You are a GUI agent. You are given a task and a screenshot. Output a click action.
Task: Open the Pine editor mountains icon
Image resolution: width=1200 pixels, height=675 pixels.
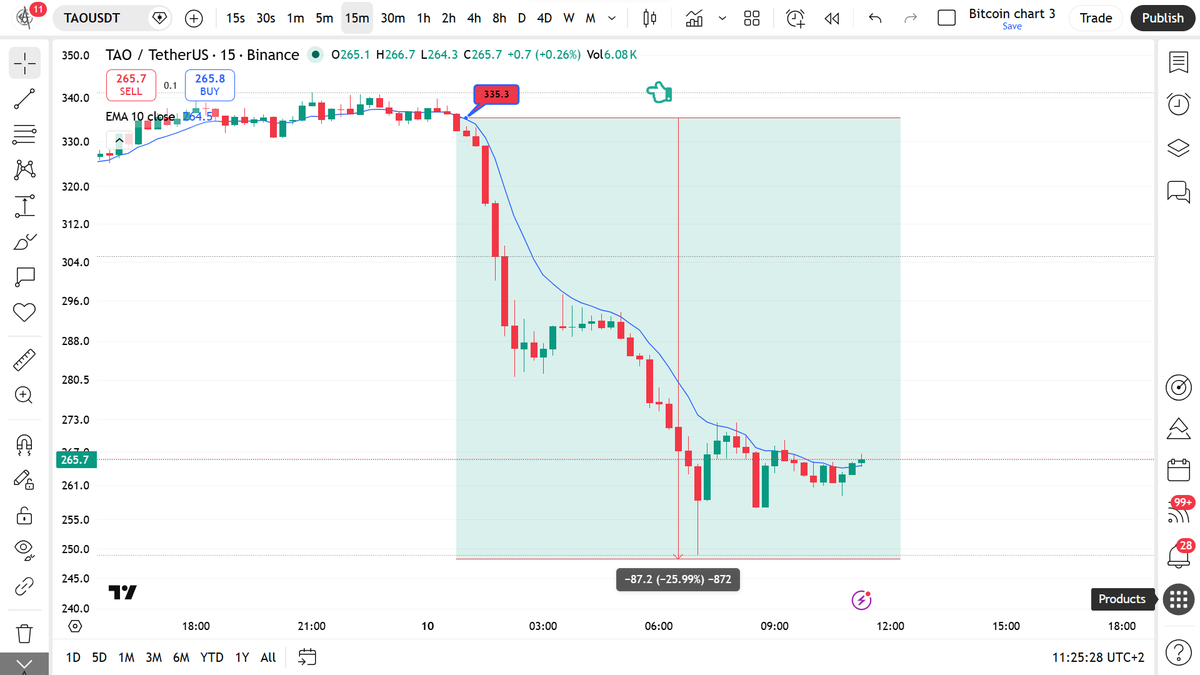(x=1179, y=429)
